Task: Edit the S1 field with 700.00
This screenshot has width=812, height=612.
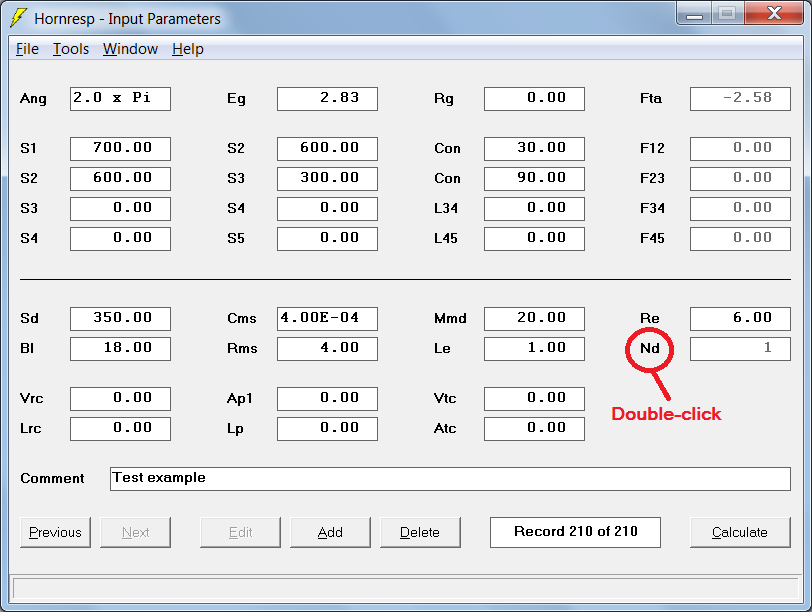Action: pyautogui.click(x=121, y=149)
